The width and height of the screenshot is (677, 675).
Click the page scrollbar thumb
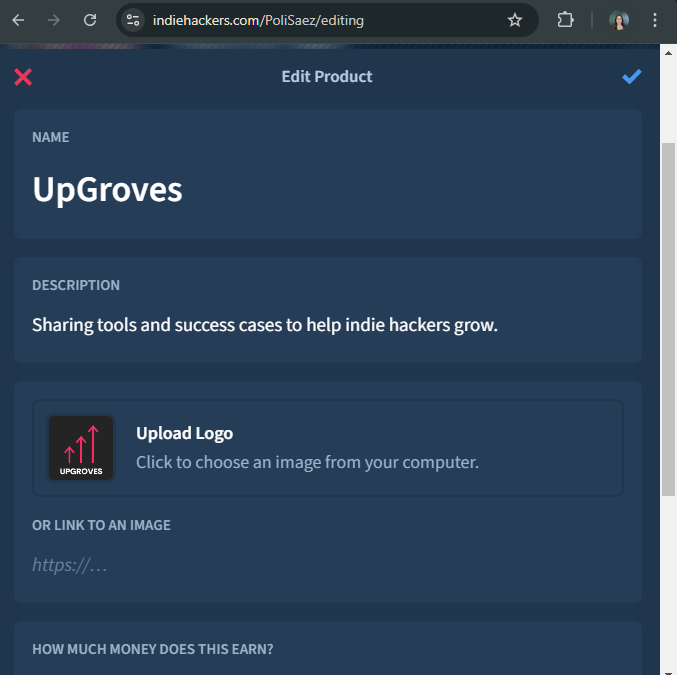point(668,320)
